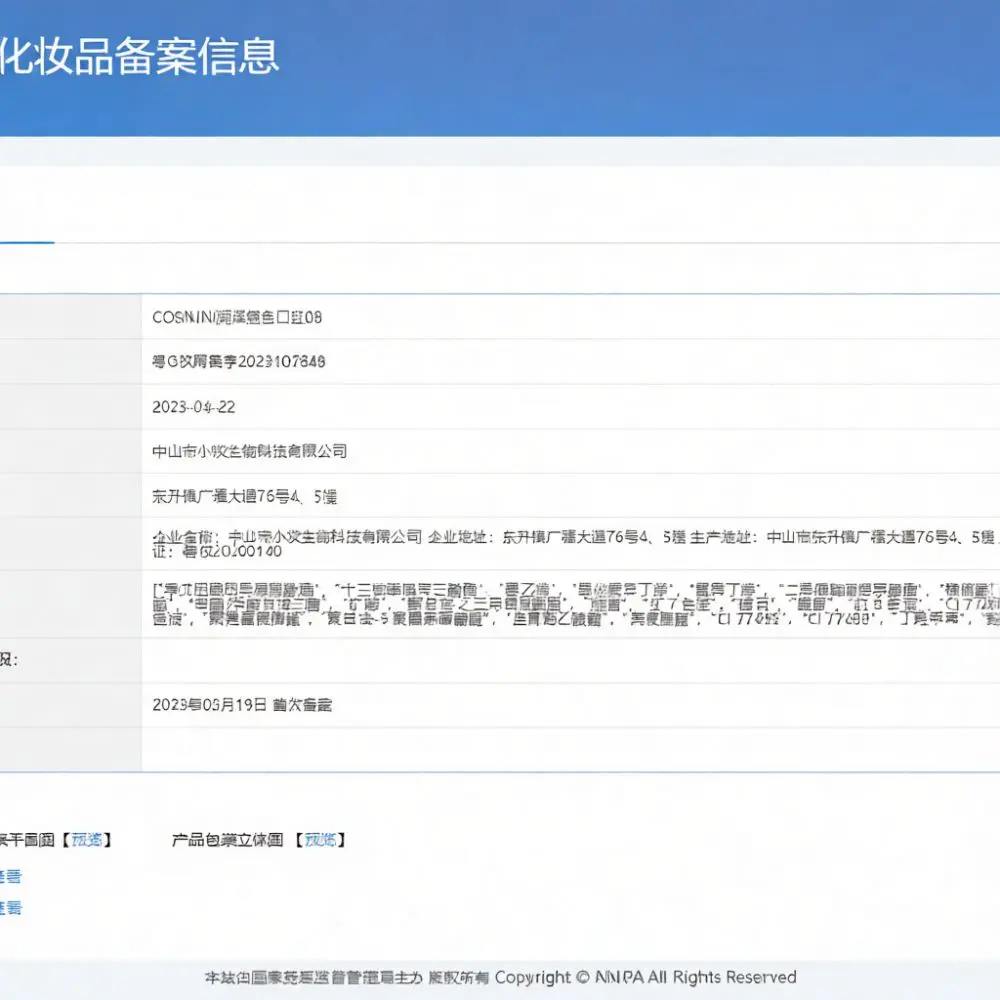
Task: Click the row label ending with 况:
Action: click(x=9, y=660)
